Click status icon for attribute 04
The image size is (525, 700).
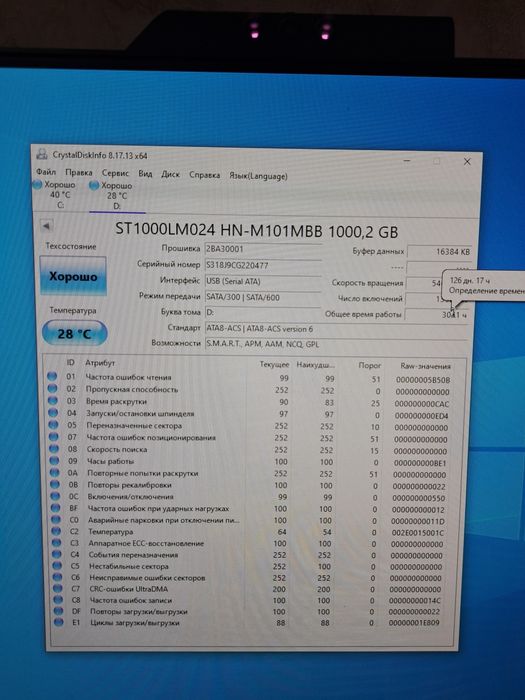coord(53,412)
